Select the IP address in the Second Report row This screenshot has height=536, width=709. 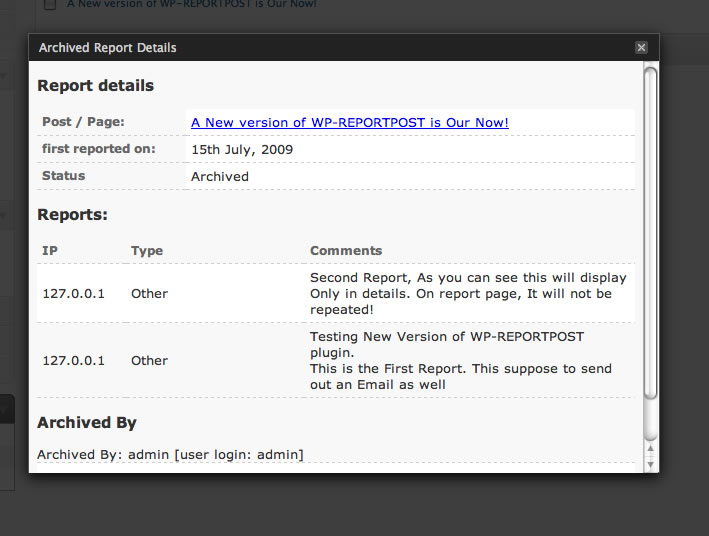[x=73, y=294]
